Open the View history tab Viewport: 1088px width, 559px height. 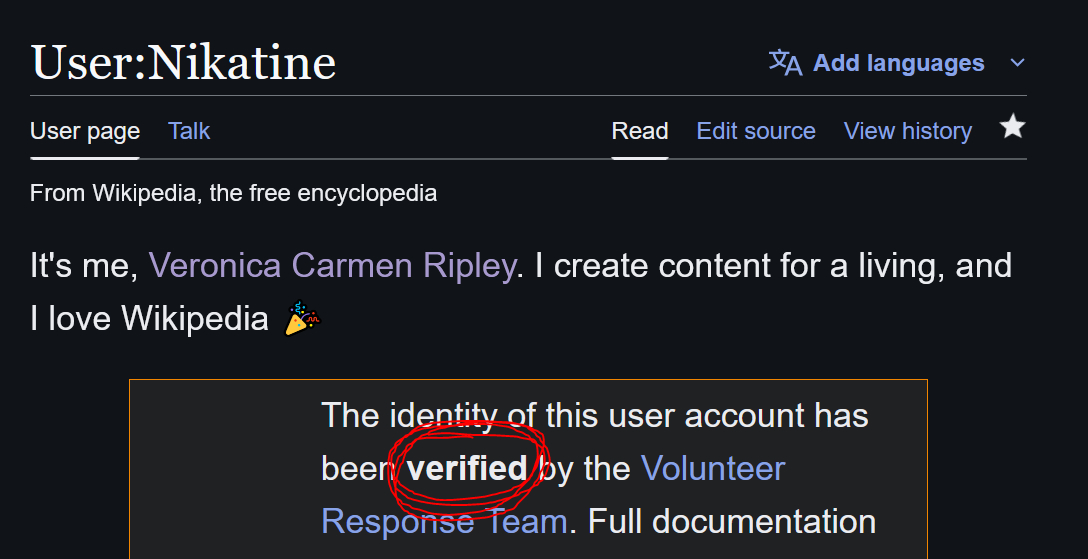coord(908,131)
